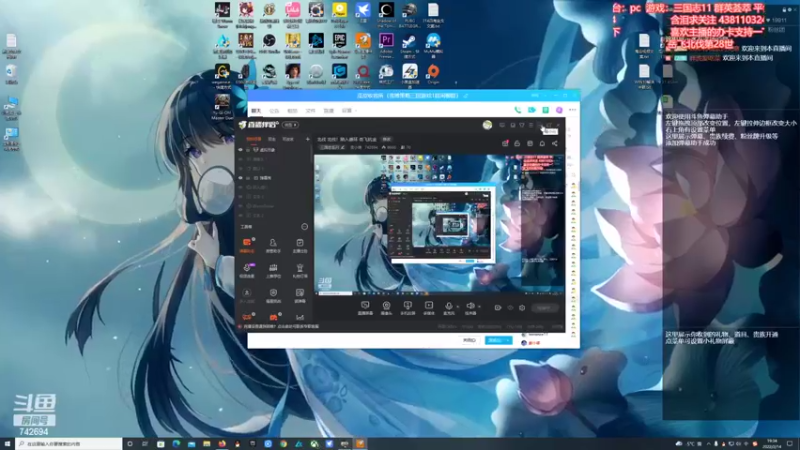Show hidden system tray icons chevron
800x450 pixels.
click(708, 444)
